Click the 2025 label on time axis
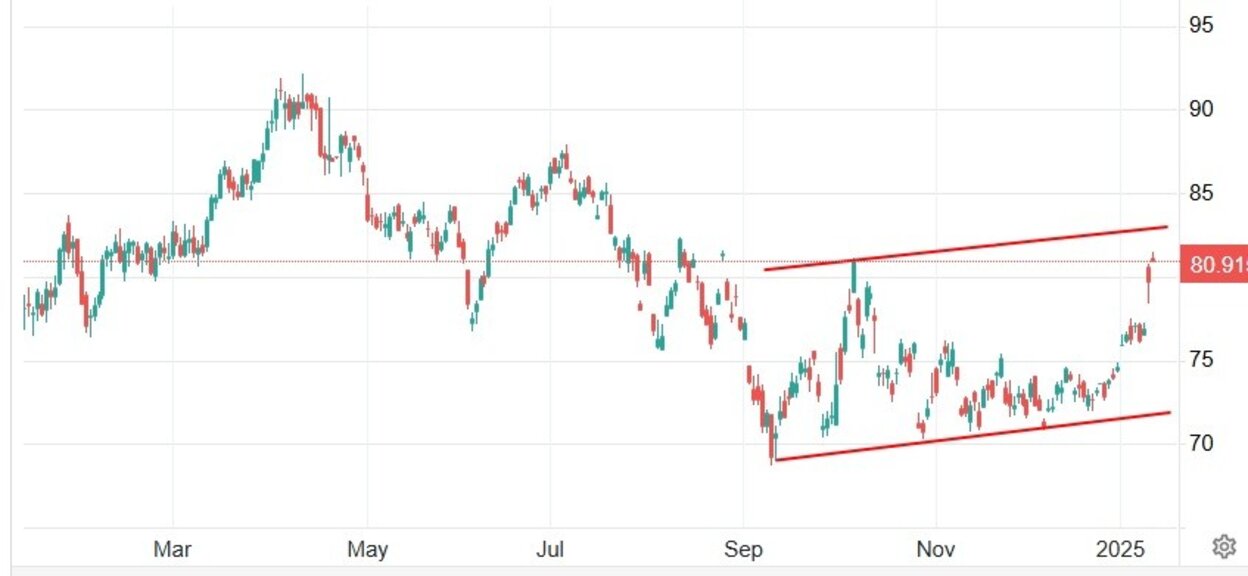1248x576 pixels. click(x=1121, y=548)
